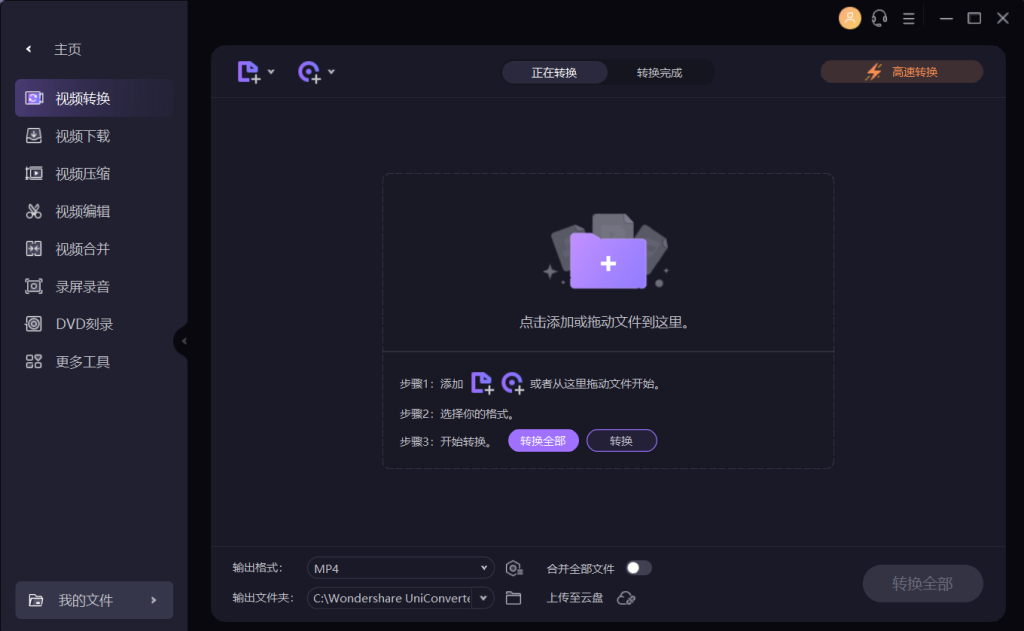Go back to 主页 with the back arrow
Viewport: 1024px width, 631px height.
29,49
